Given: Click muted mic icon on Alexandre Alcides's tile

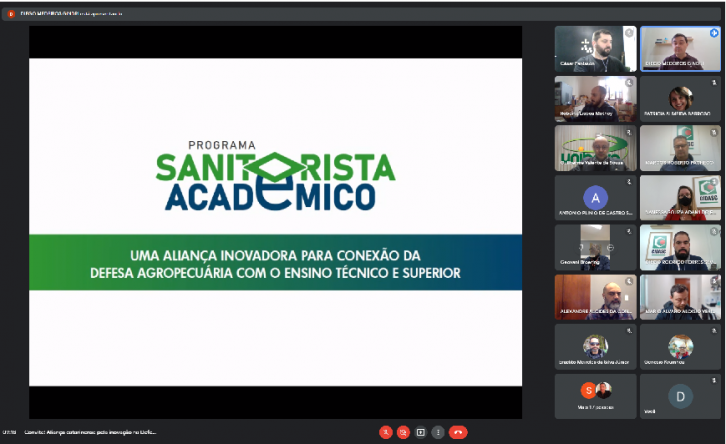Looking at the screenshot, I should pos(629,281).
